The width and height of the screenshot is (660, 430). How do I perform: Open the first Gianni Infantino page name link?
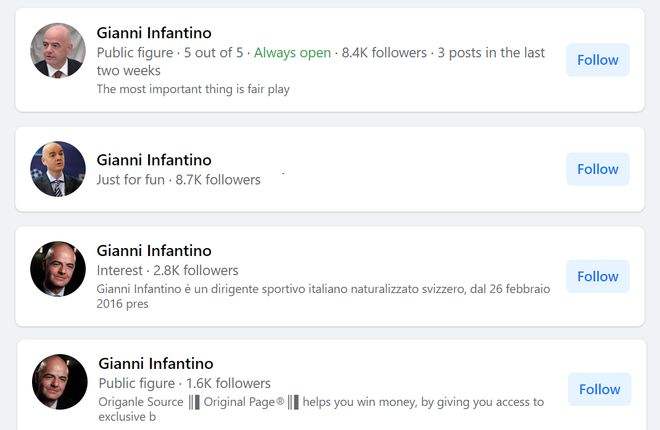pos(154,33)
